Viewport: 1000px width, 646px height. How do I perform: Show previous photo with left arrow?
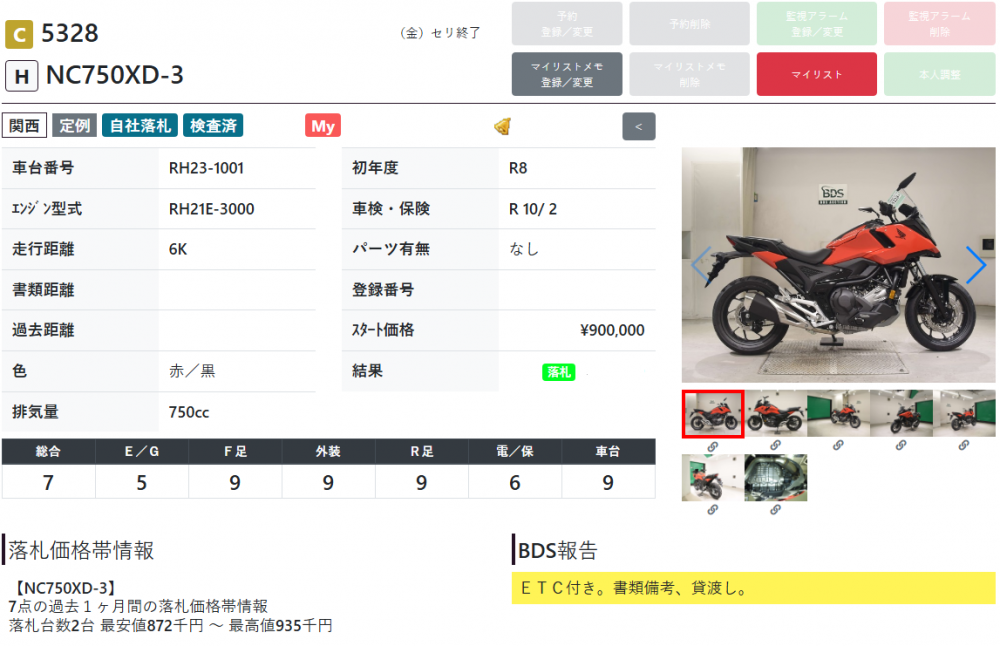click(x=701, y=265)
